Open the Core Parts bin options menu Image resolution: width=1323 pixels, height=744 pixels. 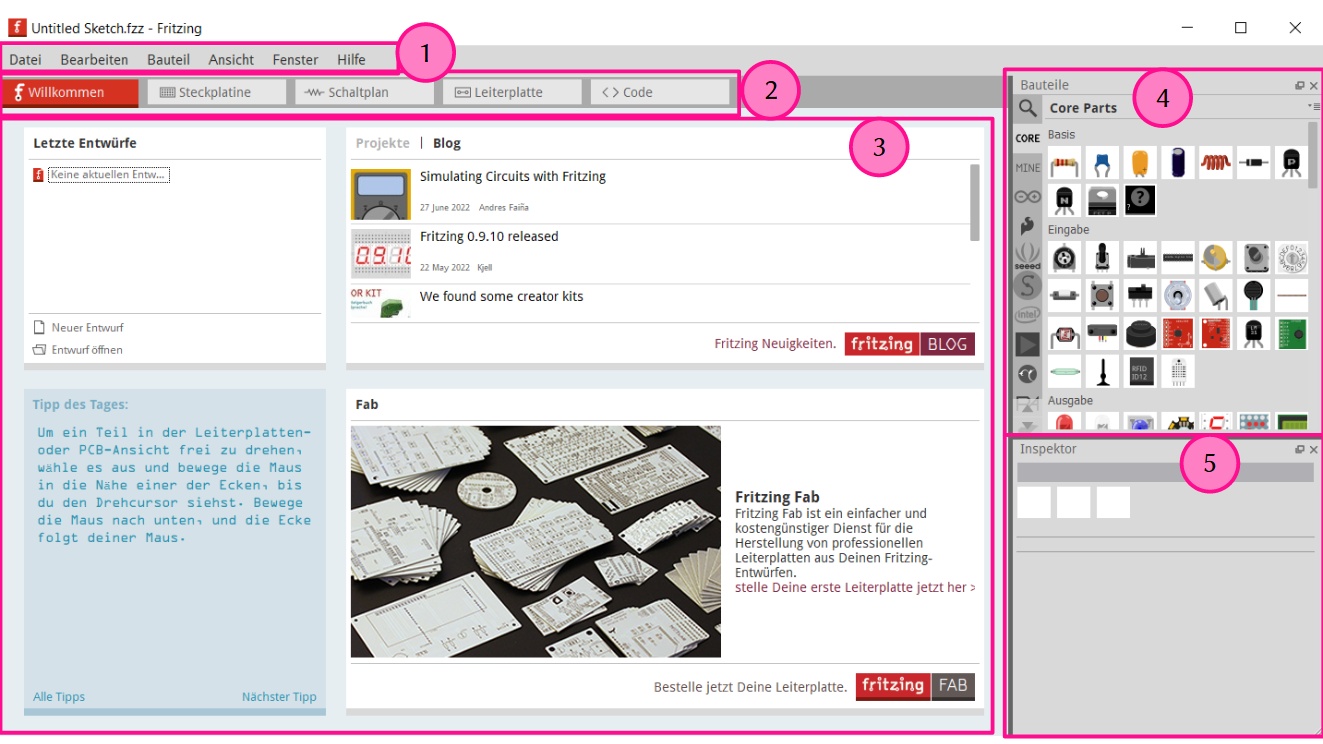pos(1313,106)
